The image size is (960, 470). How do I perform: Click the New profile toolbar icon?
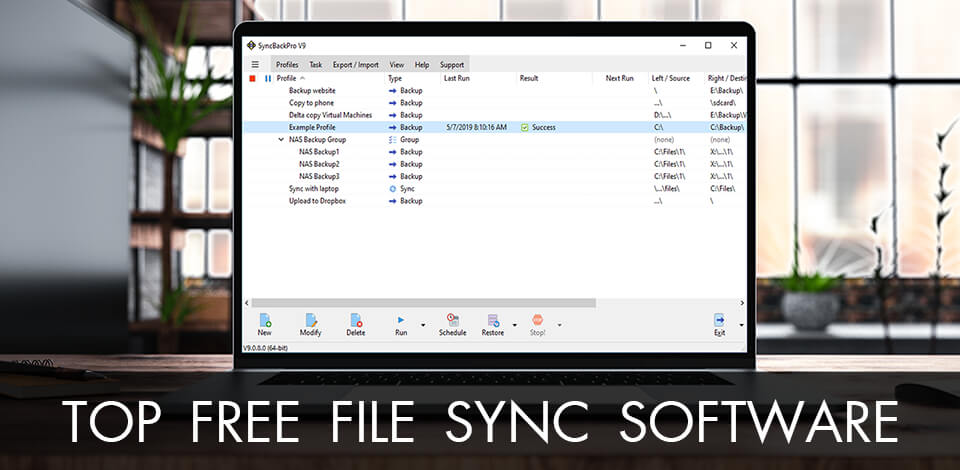(264, 320)
